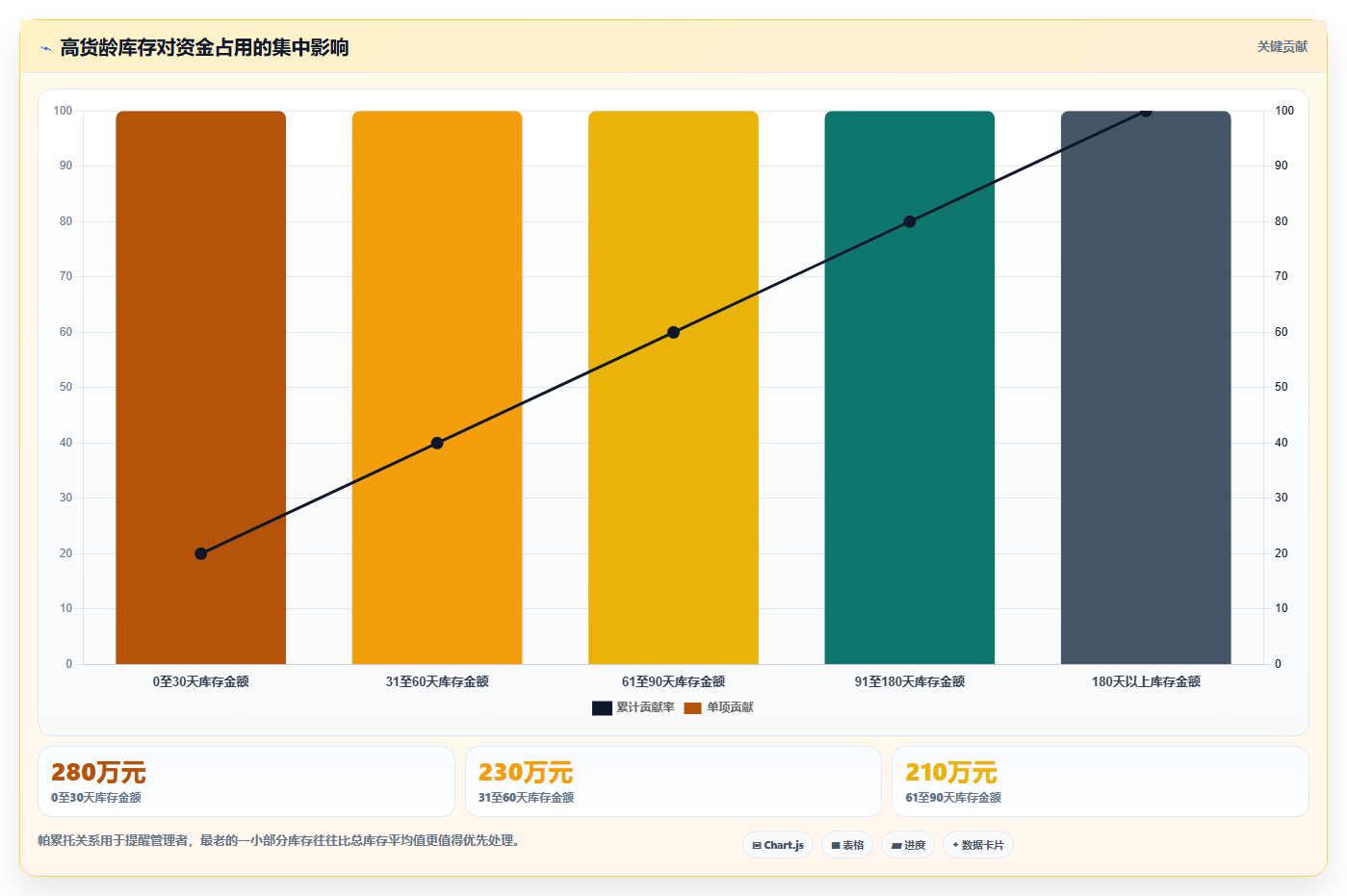Click the footer note starting 帕累托关系用于提醒管理者
This screenshot has width=1347, height=896.
coord(281,840)
